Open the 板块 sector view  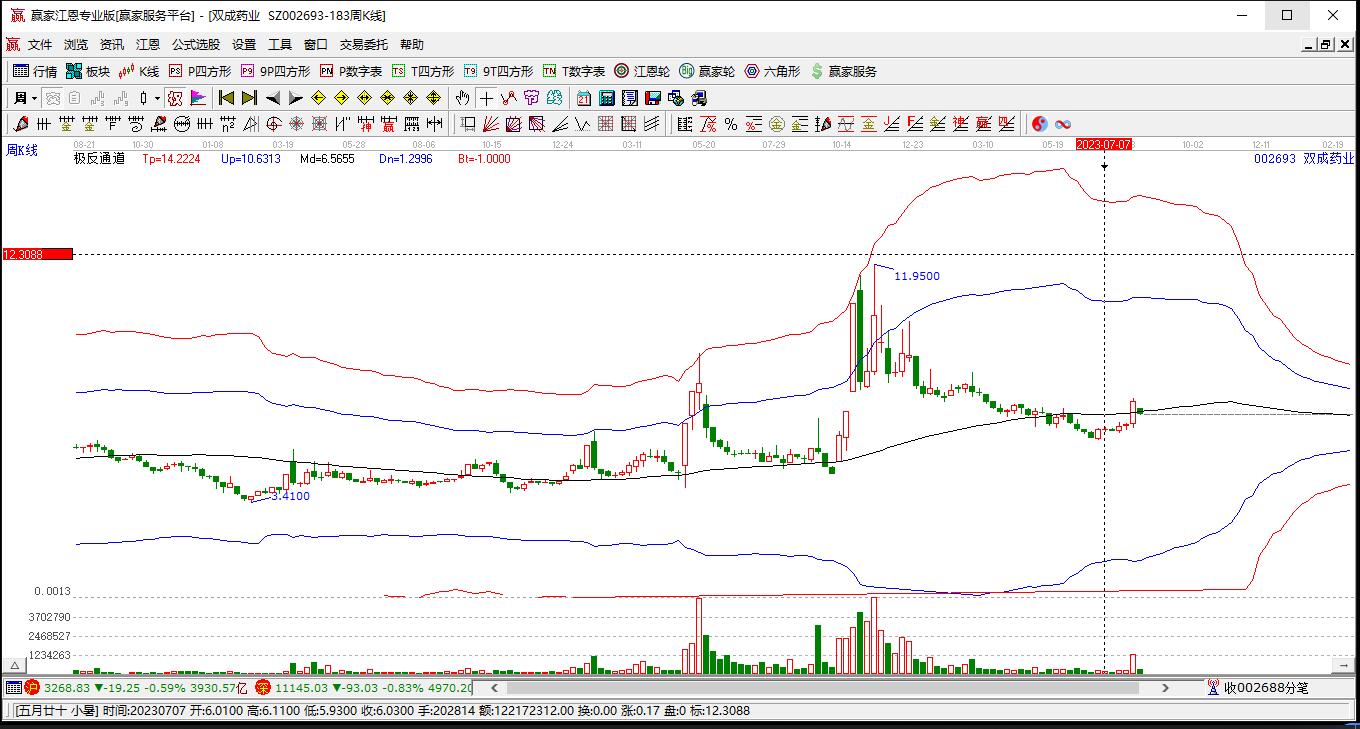(x=88, y=71)
